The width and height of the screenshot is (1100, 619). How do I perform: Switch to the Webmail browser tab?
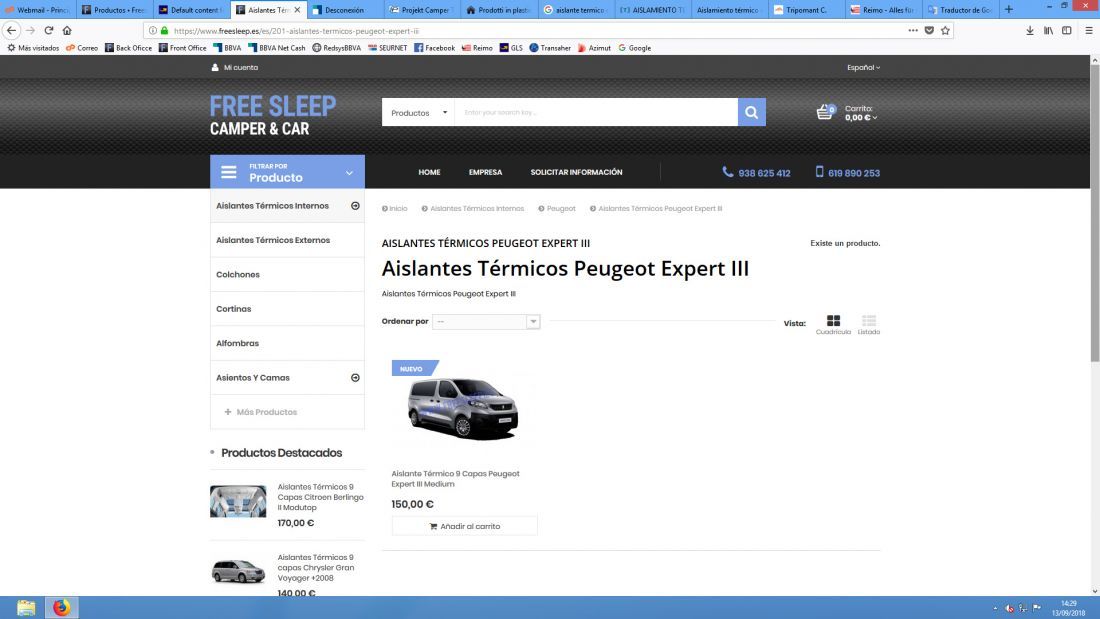pos(37,10)
